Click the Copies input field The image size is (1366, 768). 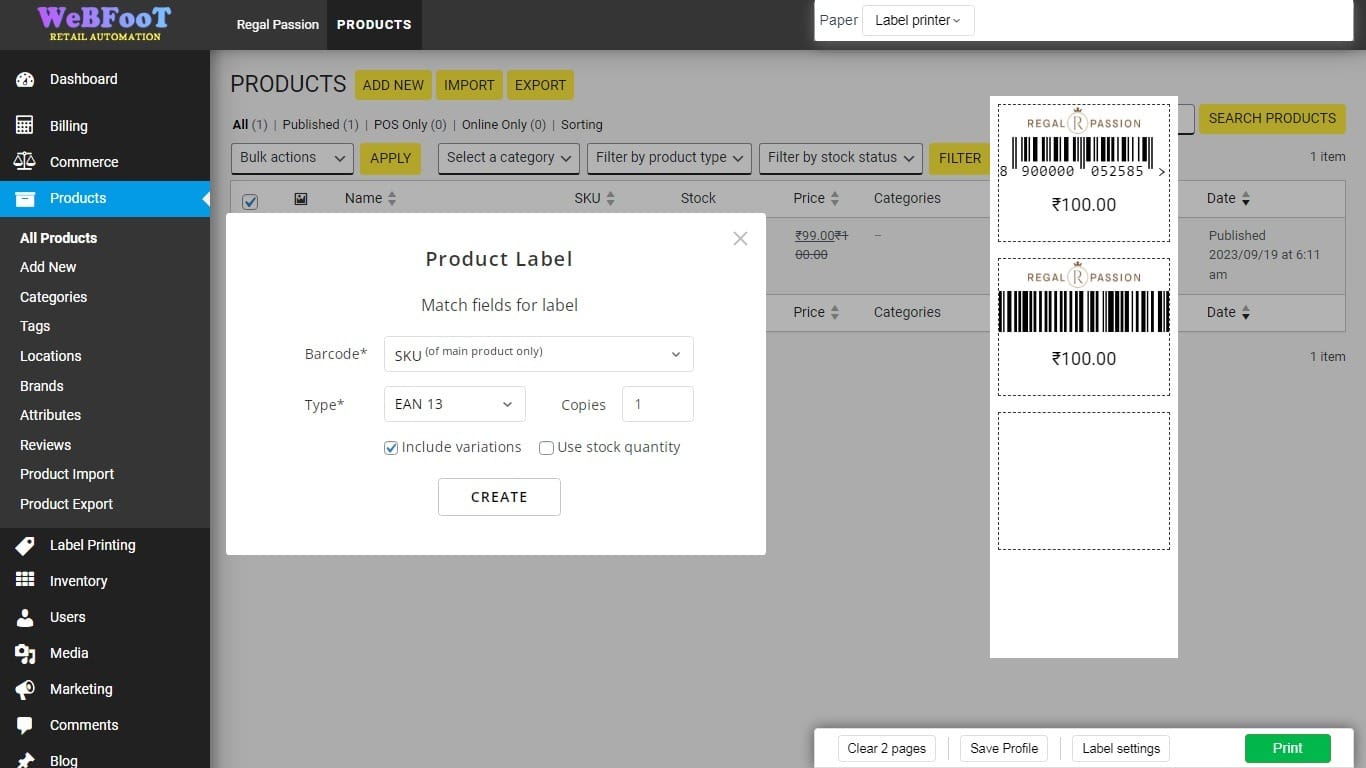[x=658, y=404]
